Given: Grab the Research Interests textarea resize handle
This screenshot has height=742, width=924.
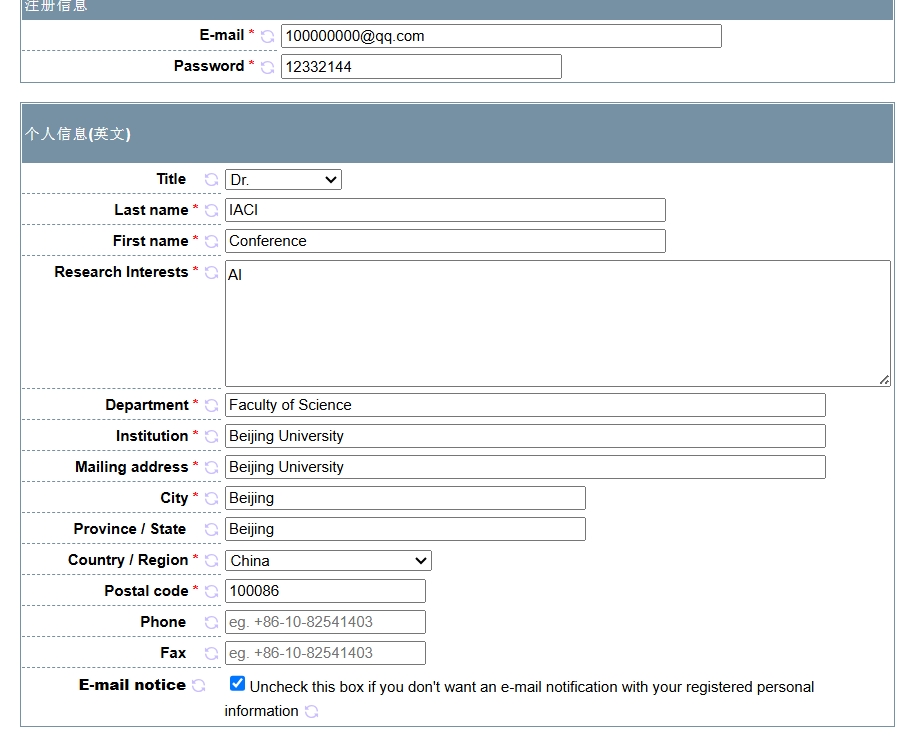Looking at the screenshot, I should click(885, 380).
